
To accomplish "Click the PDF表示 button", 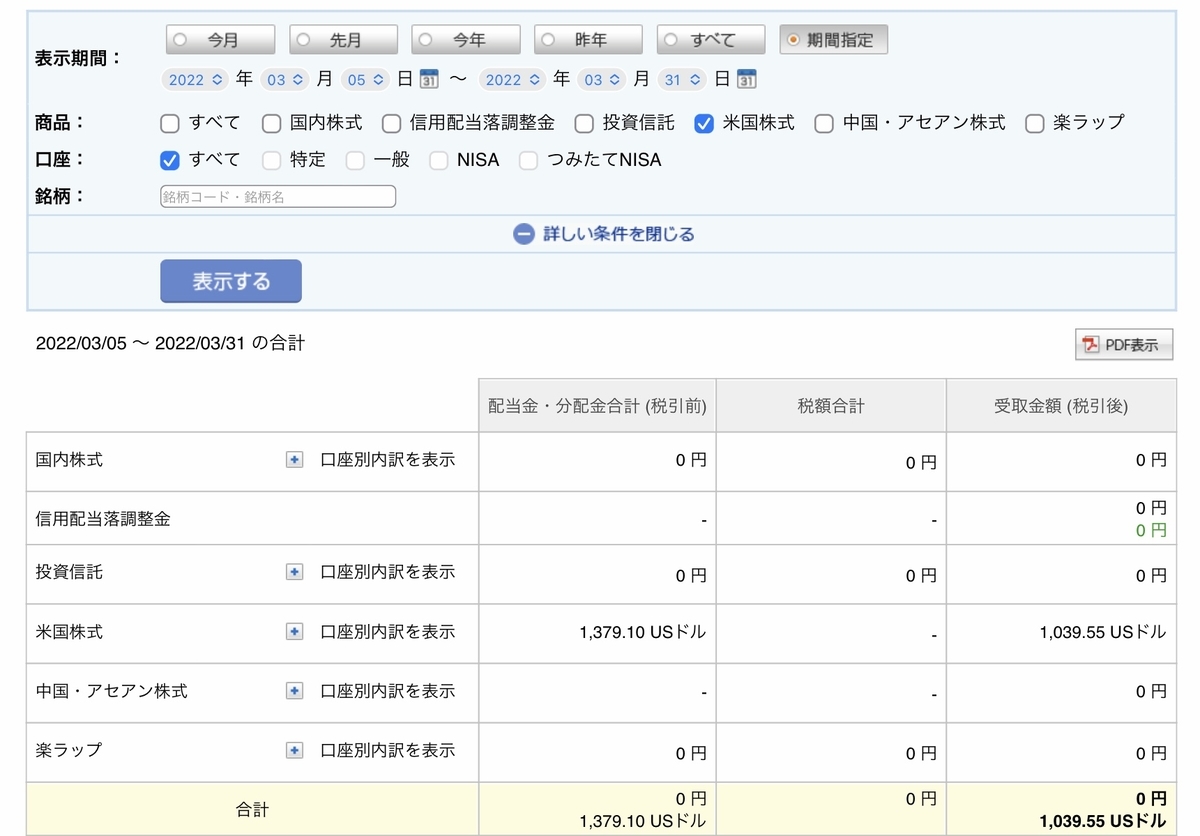I will coord(1124,345).
